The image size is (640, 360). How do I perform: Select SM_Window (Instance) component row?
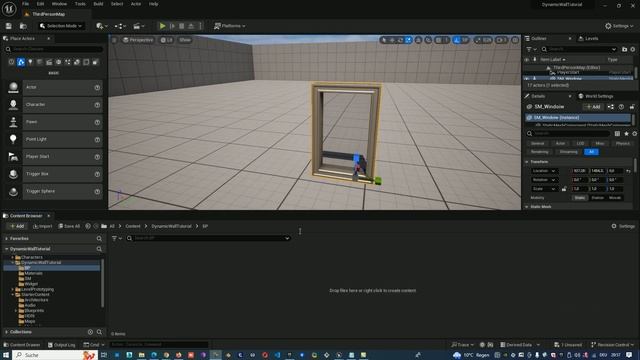pyautogui.click(x=578, y=118)
